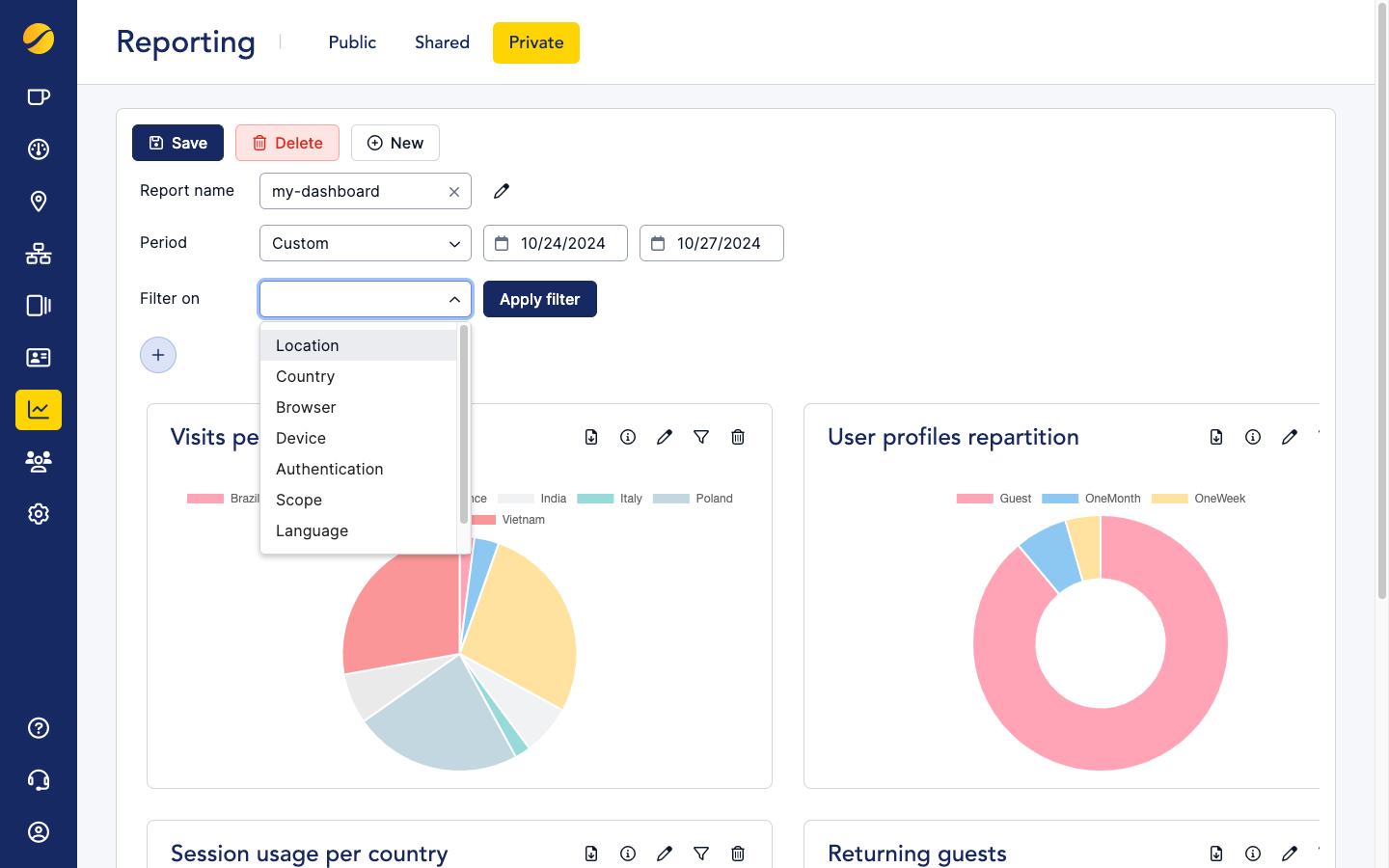Open the analytics chart icon in the sidebar
Image resolution: width=1389 pixels, height=868 pixels.
tap(38, 409)
